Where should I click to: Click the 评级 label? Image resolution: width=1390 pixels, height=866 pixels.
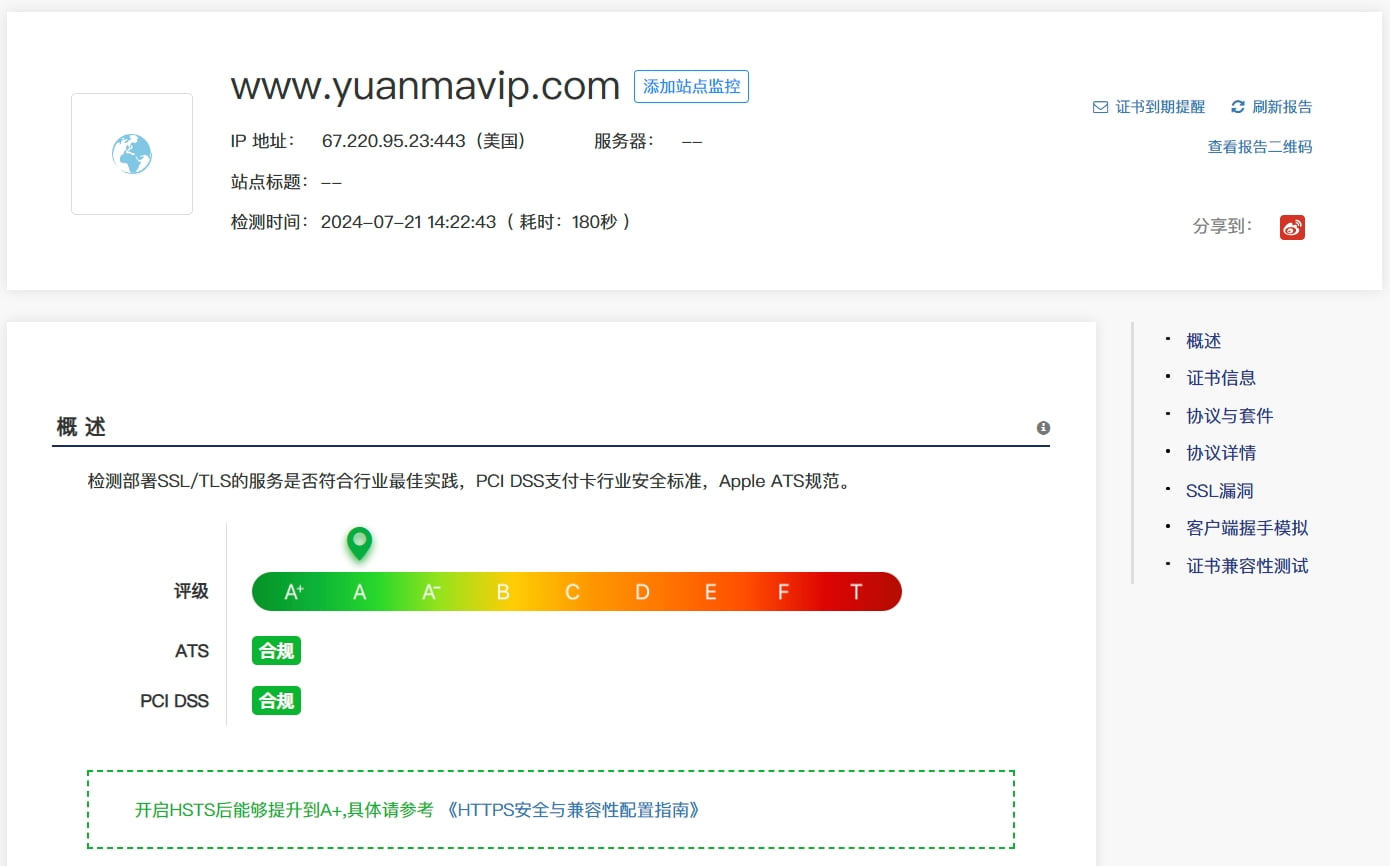pos(191,591)
